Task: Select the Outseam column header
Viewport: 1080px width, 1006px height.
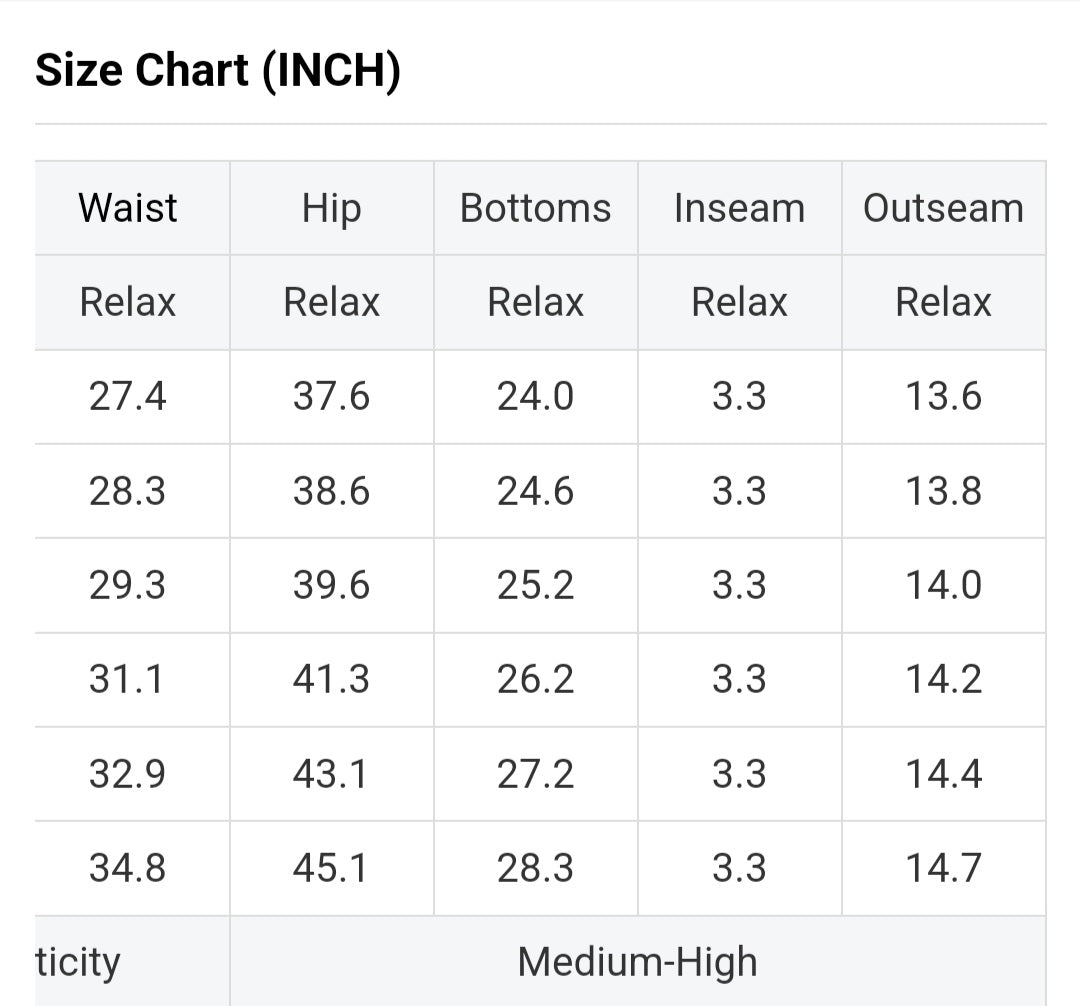Action: 943,208
